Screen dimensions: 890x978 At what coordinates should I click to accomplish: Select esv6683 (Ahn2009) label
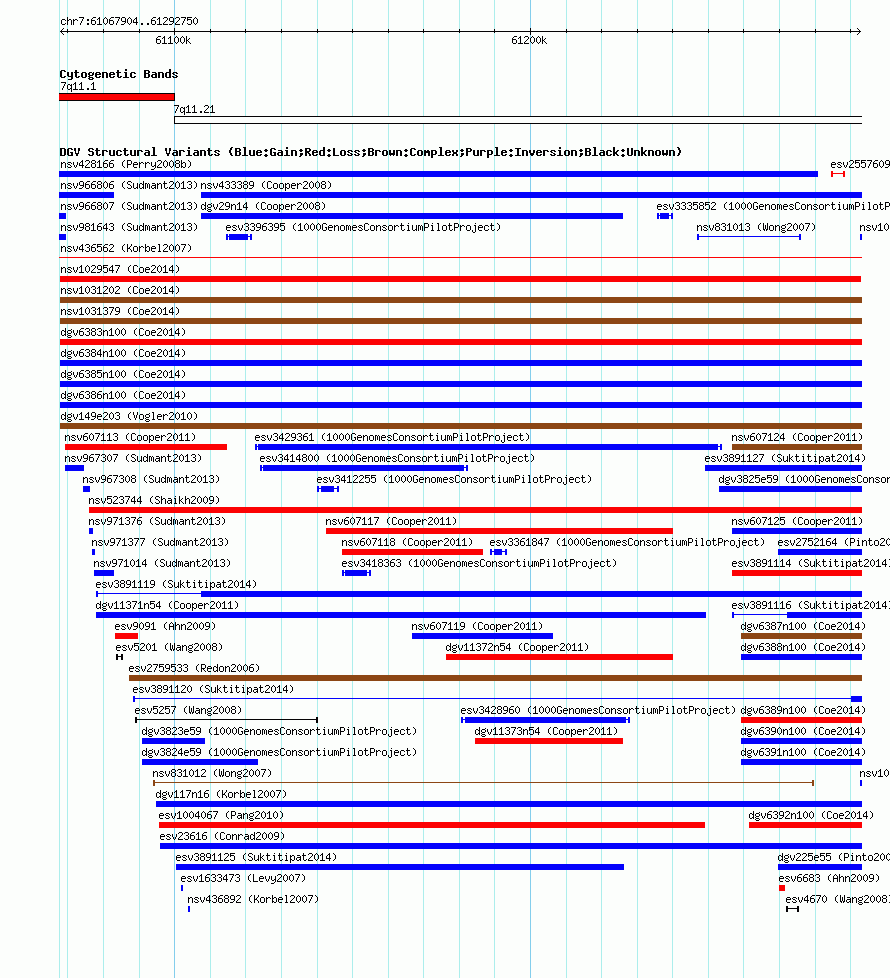[x=829, y=878]
